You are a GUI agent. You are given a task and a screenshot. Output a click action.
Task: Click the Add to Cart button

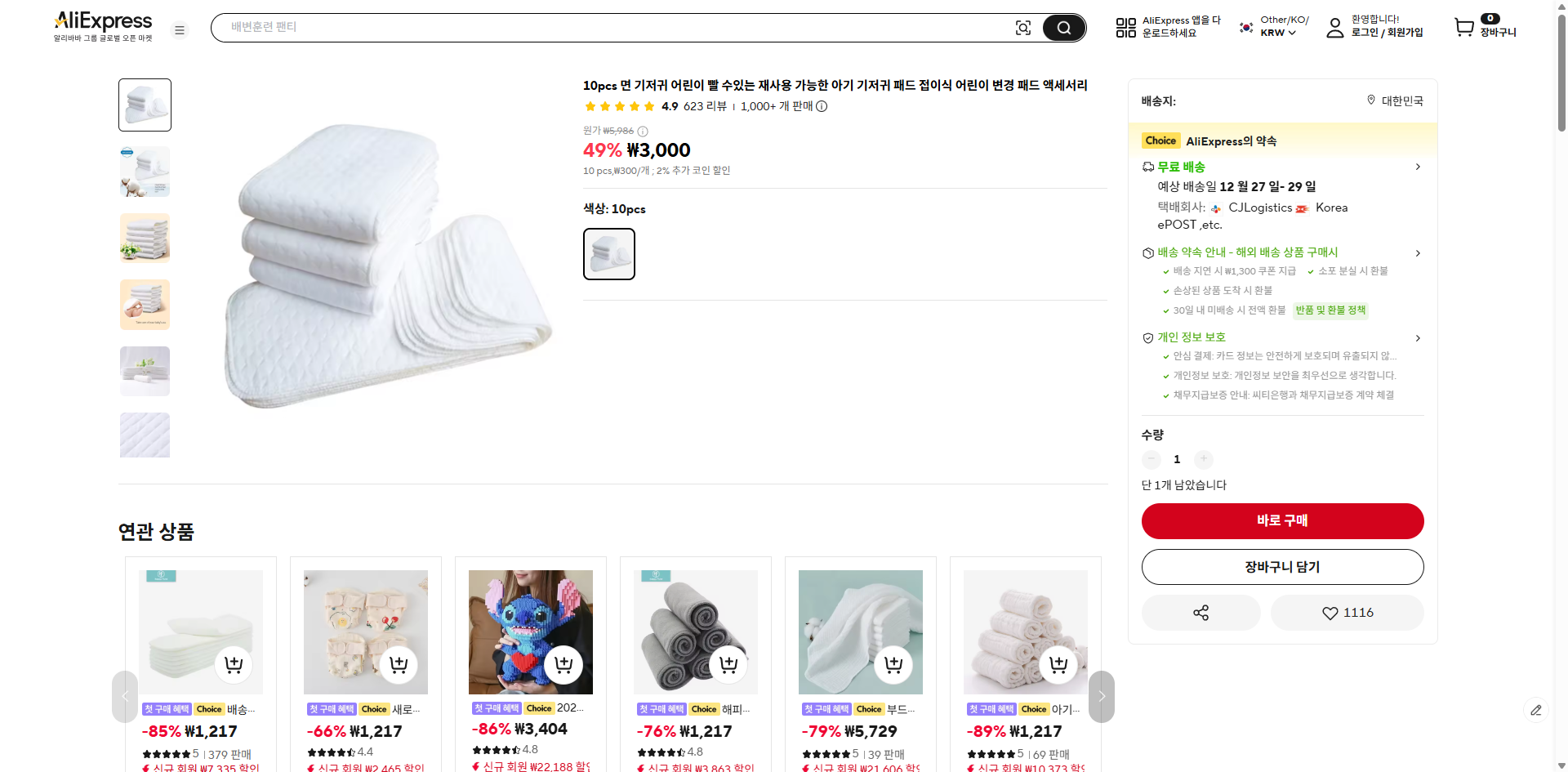(x=1282, y=567)
